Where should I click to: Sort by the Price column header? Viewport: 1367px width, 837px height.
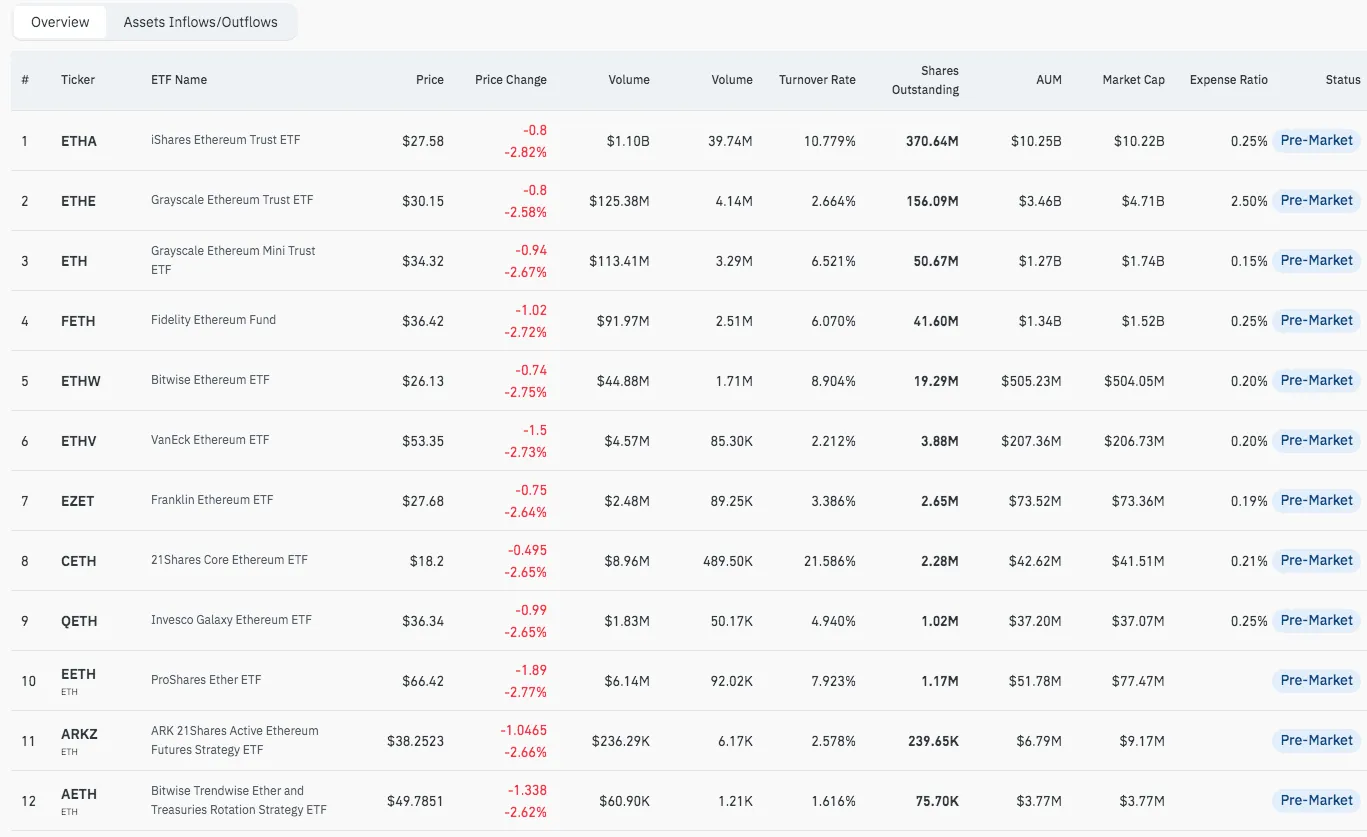point(430,80)
